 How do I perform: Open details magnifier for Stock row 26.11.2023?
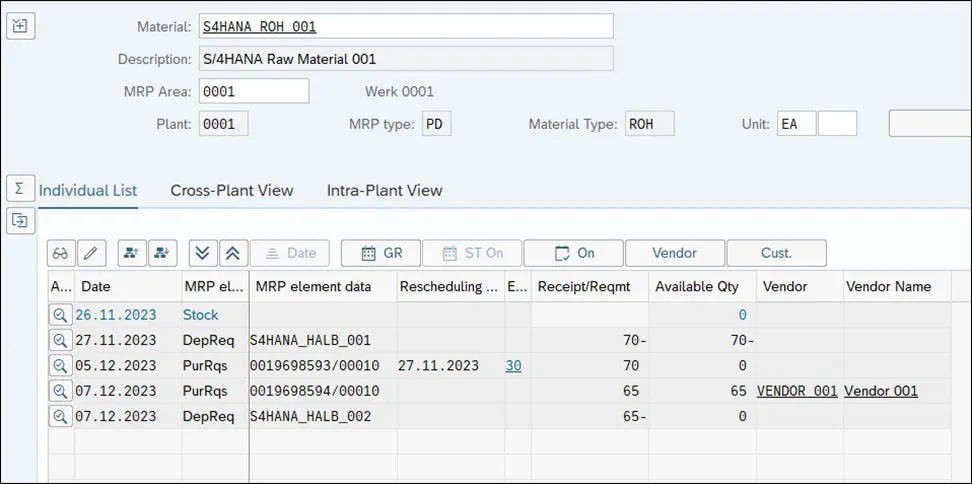tap(60, 315)
